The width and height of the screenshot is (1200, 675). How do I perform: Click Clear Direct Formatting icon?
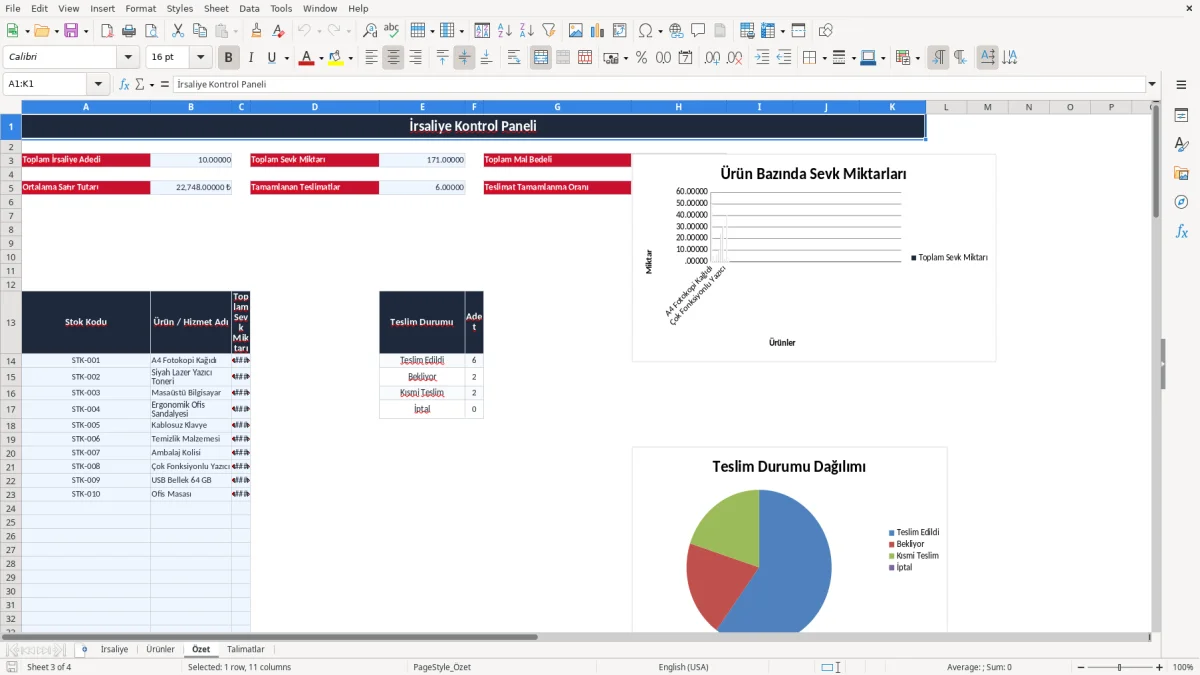[277, 31]
